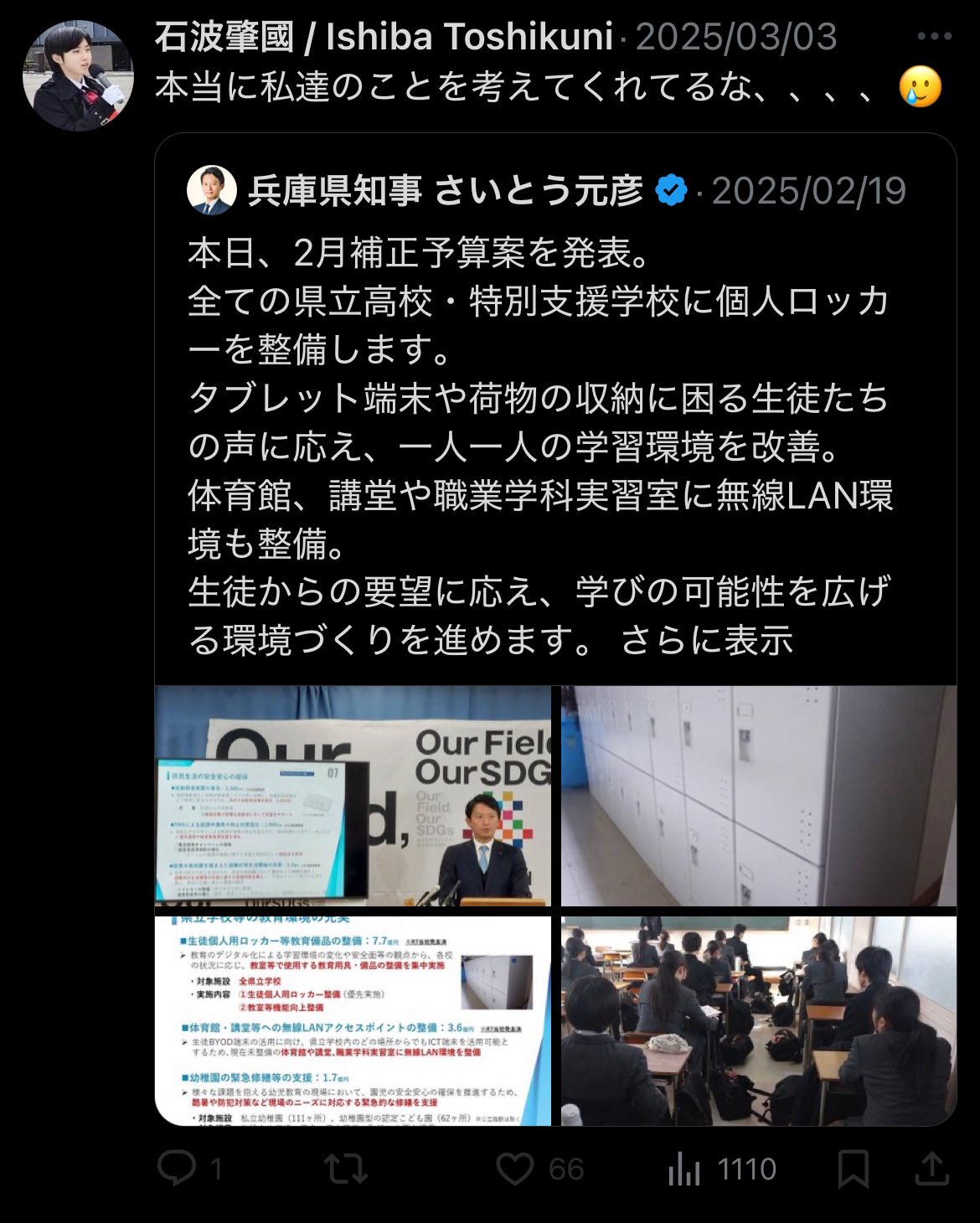Open the three-dot more options menu

tap(935, 37)
